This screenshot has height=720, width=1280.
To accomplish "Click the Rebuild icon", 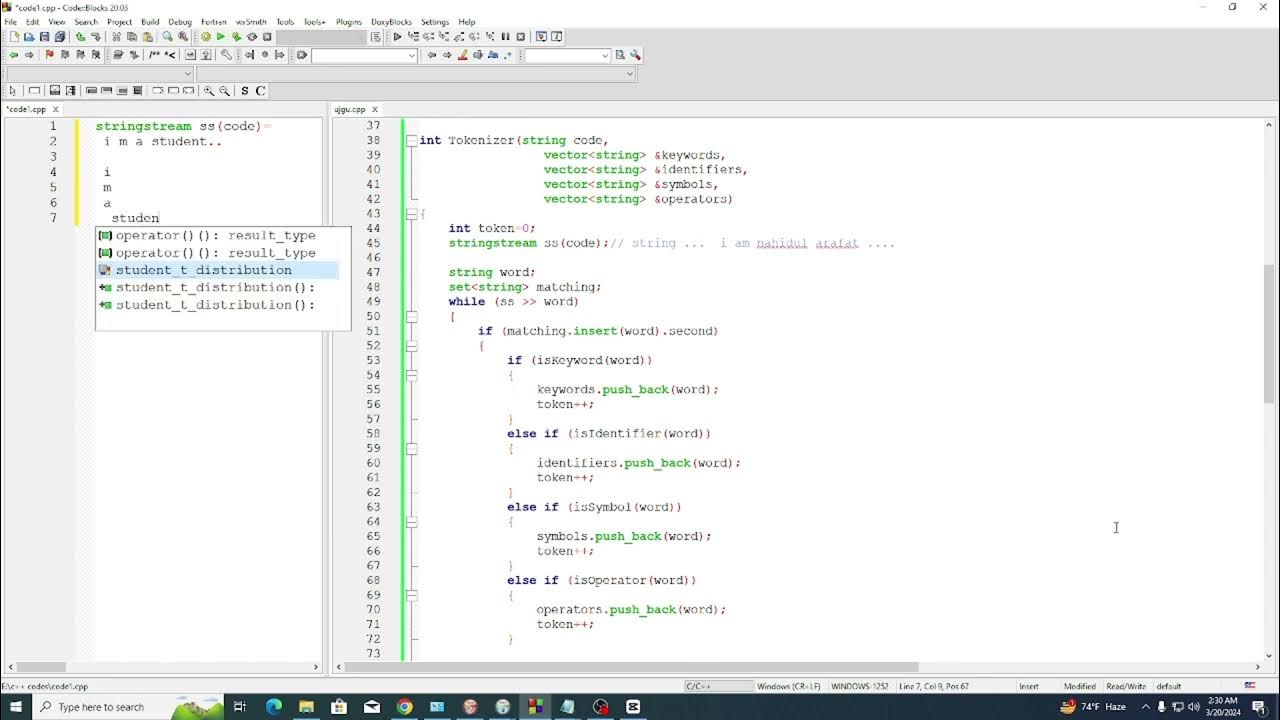I will pyautogui.click(x=252, y=37).
